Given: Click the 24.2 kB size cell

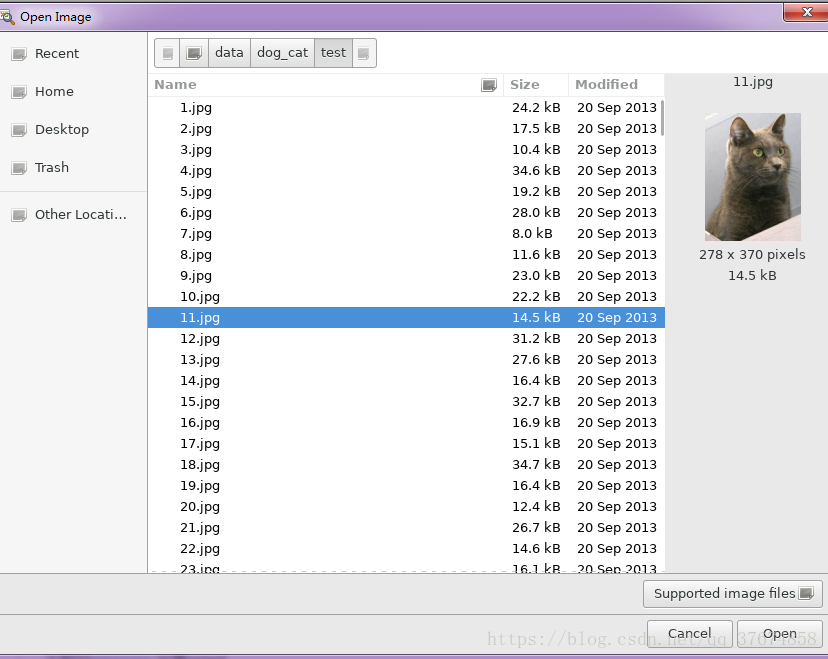Looking at the screenshot, I should (x=536, y=108).
